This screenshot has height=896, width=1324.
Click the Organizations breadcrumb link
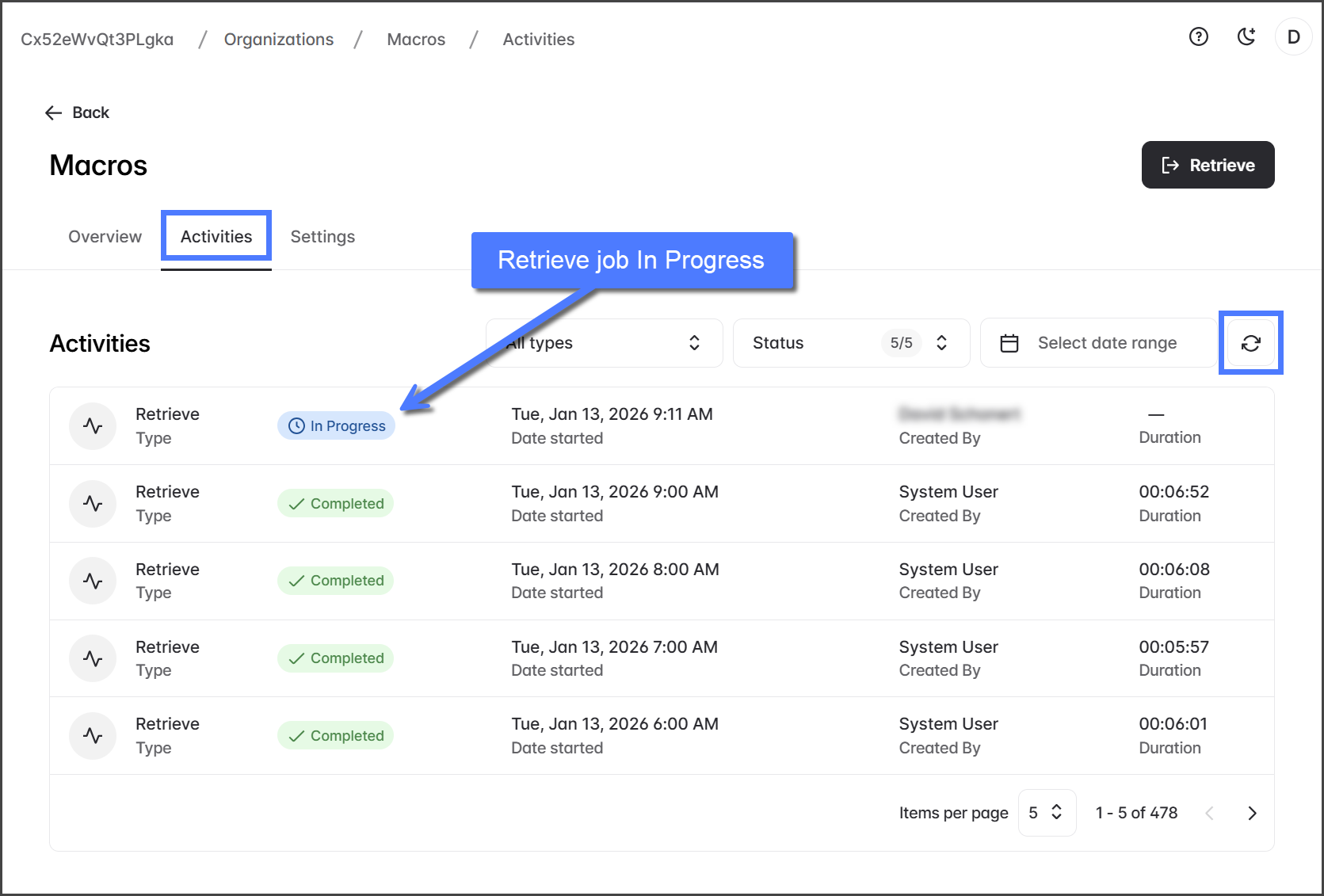(279, 40)
